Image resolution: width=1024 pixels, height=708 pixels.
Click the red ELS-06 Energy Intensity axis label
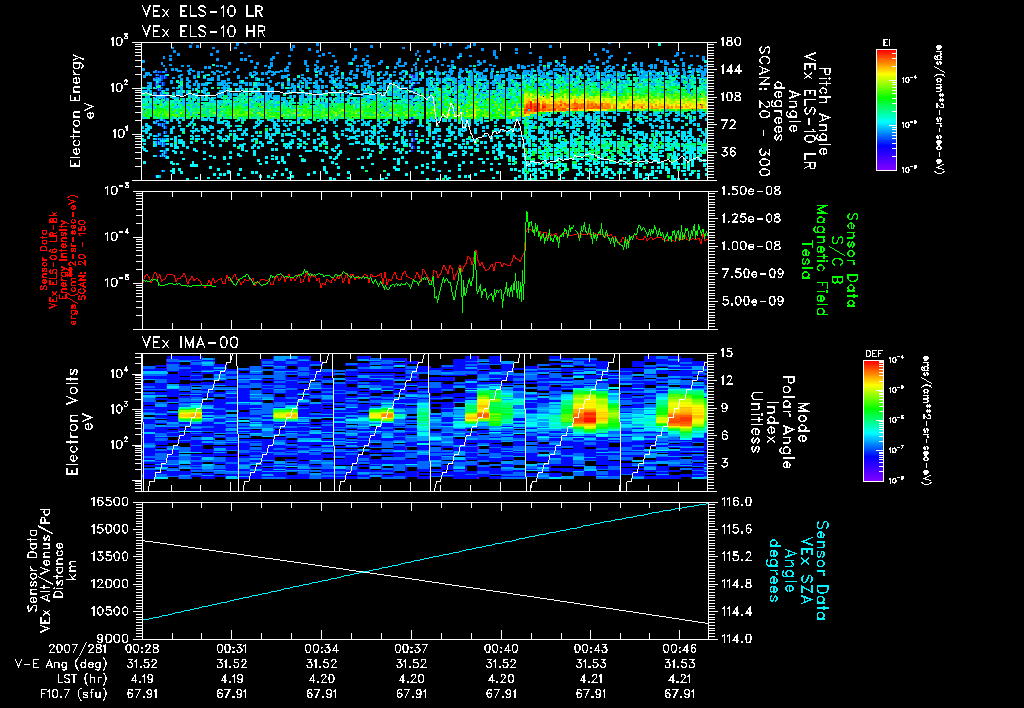[x=62, y=260]
